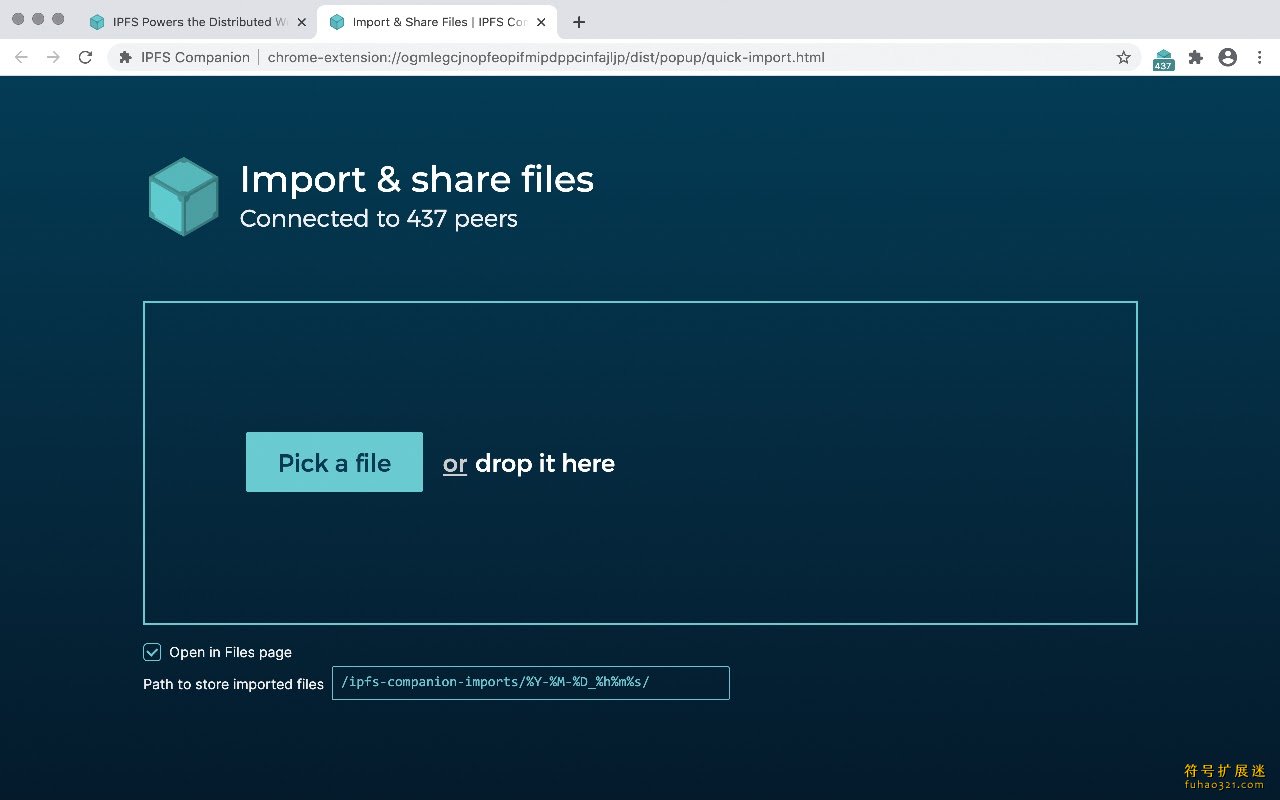This screenshot has height=800, width=1280.
Task: Click the 'Path to store imported files' label
Action: tap(233, 684)
